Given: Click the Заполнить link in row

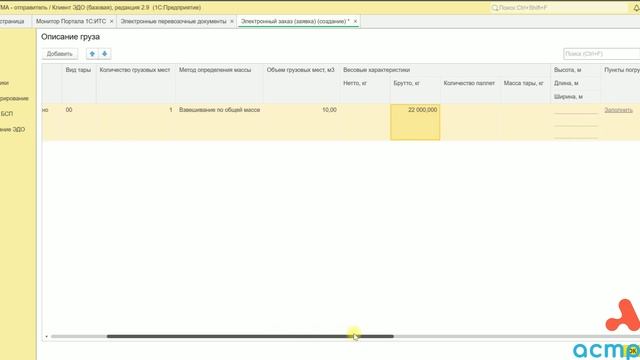Looking at the screenshot, I should click(x=618, y=110).
